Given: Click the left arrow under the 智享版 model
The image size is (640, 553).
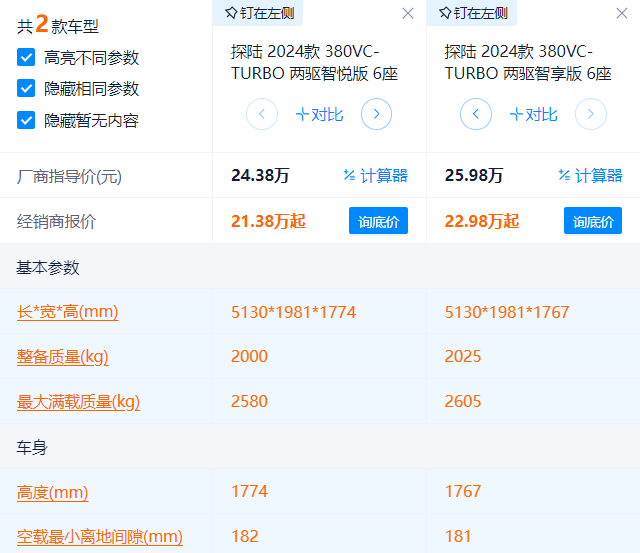Looking at the screenshot, I should click(x=476, y=114).
